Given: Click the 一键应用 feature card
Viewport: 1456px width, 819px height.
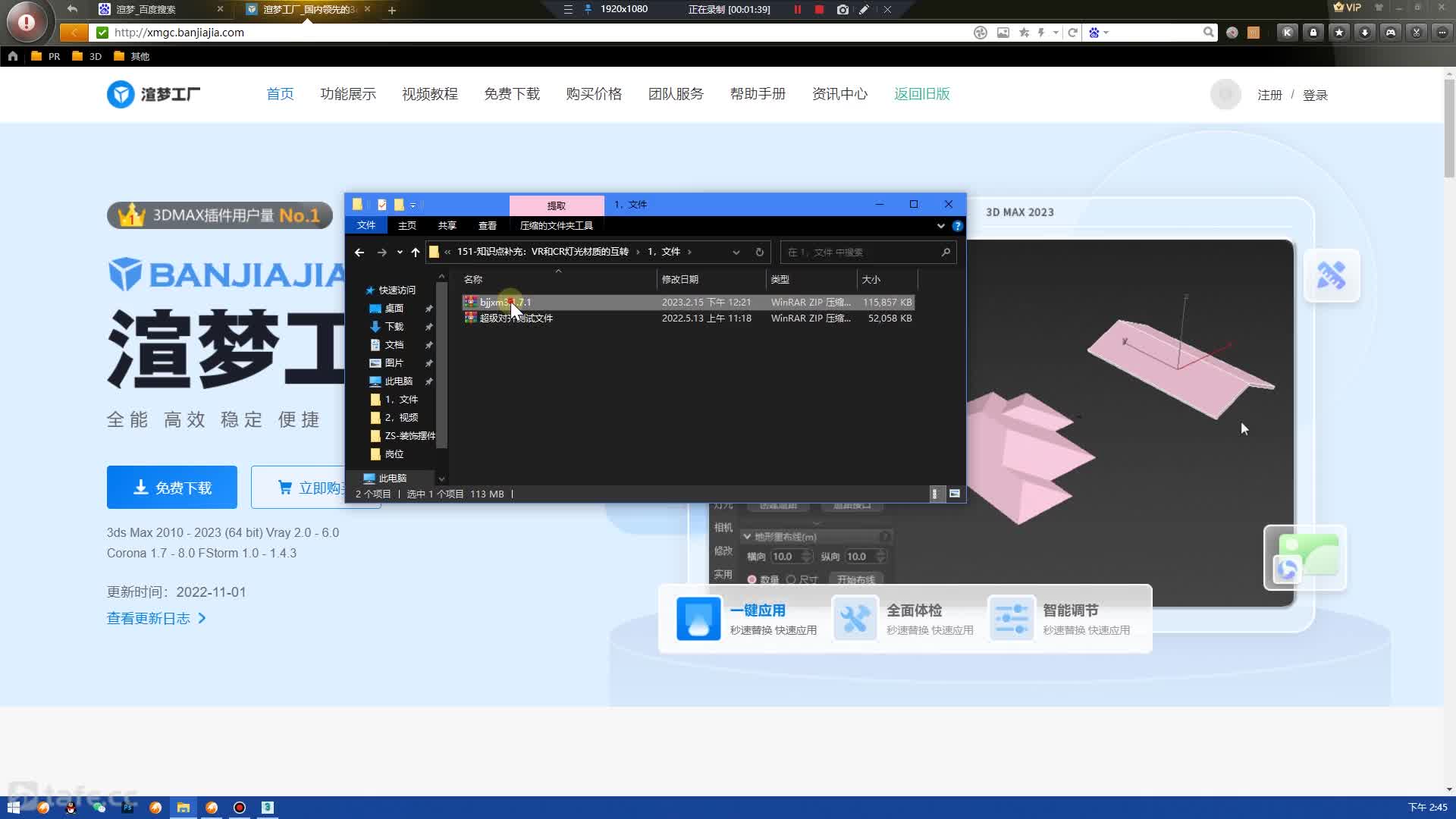Looking at the screenshot, I should click(x=747, y=619).
